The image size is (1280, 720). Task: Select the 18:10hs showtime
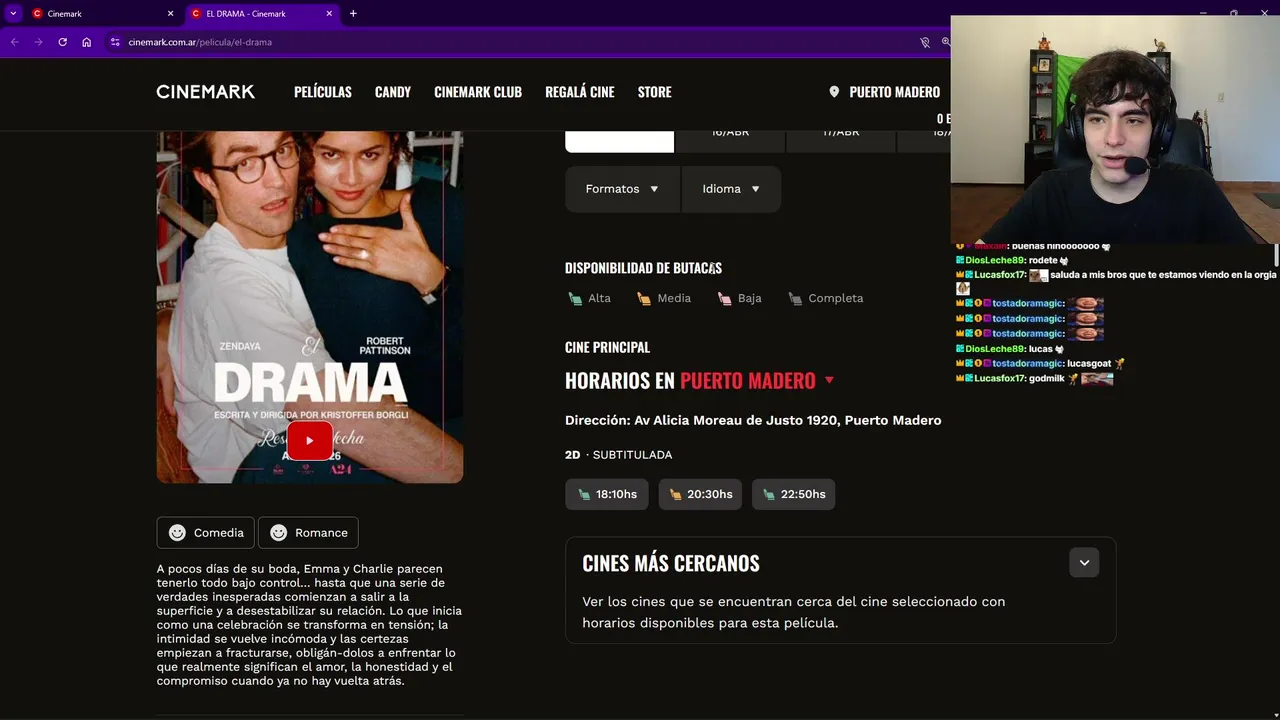607,494
